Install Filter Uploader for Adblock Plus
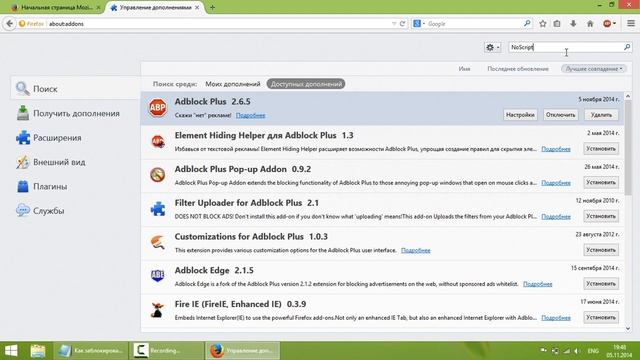Viewport: 640px width, 360px height. [x=601, y=216]
